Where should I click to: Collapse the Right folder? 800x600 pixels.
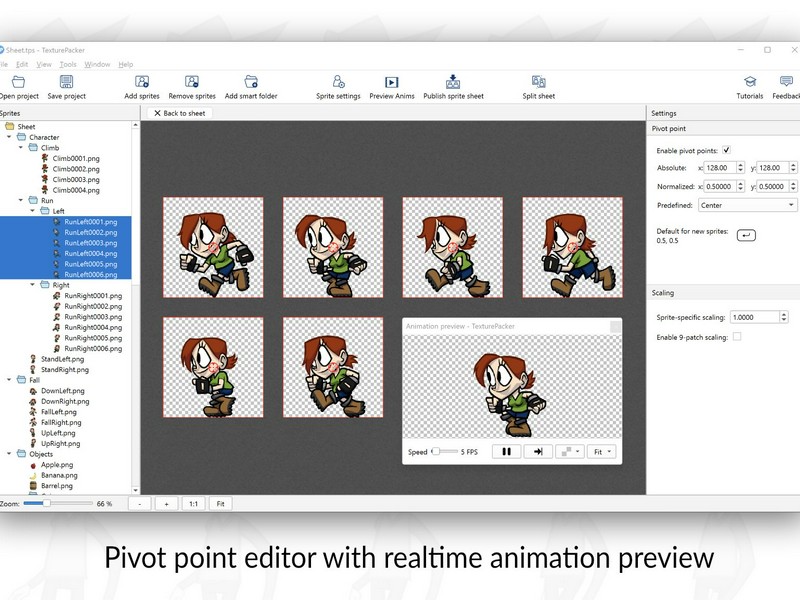(x=33, y=285)
